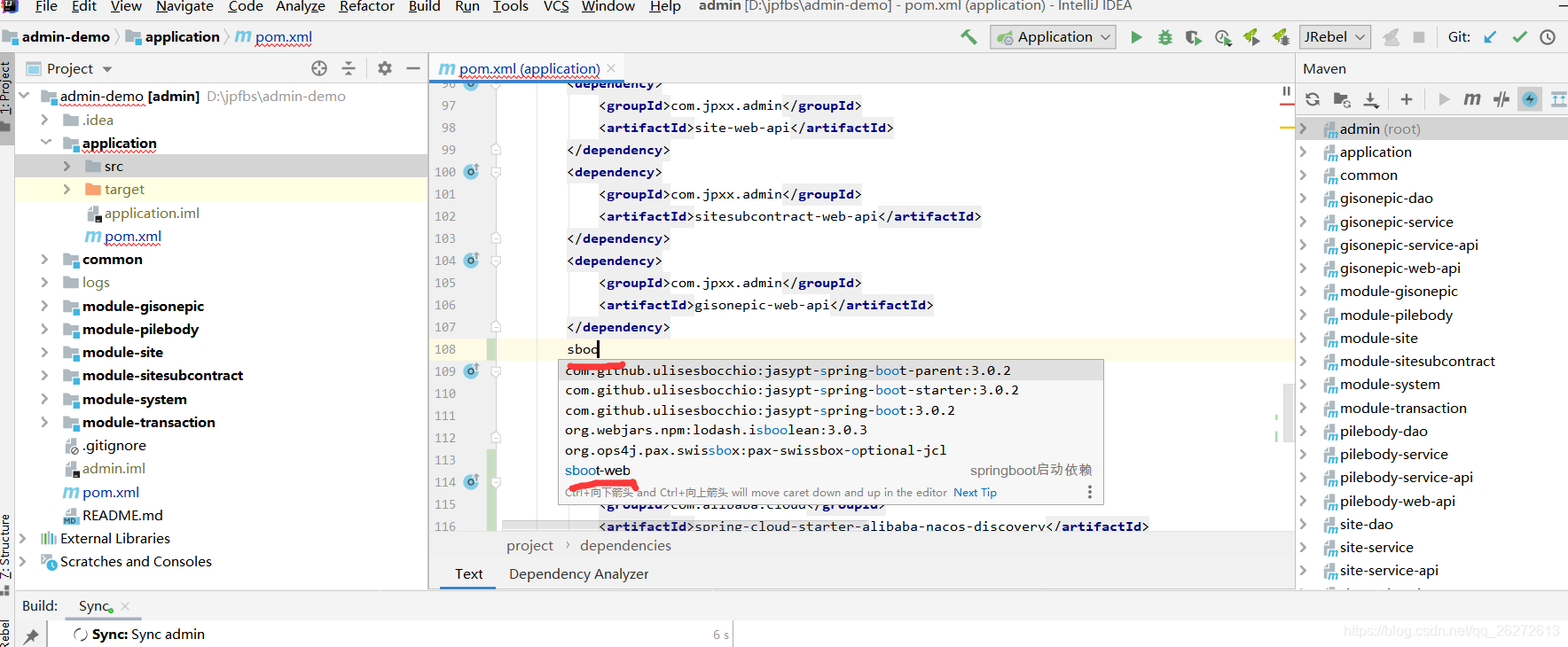Click gutter icon on line 104

[x=471, y=260]
